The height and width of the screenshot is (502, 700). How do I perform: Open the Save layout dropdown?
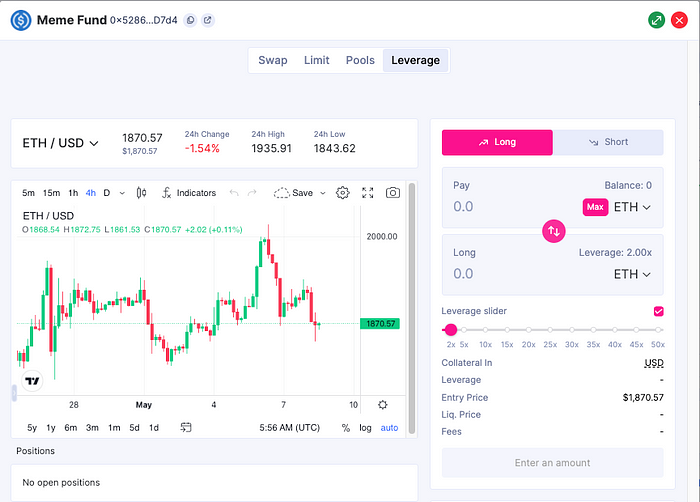[300, 193]
